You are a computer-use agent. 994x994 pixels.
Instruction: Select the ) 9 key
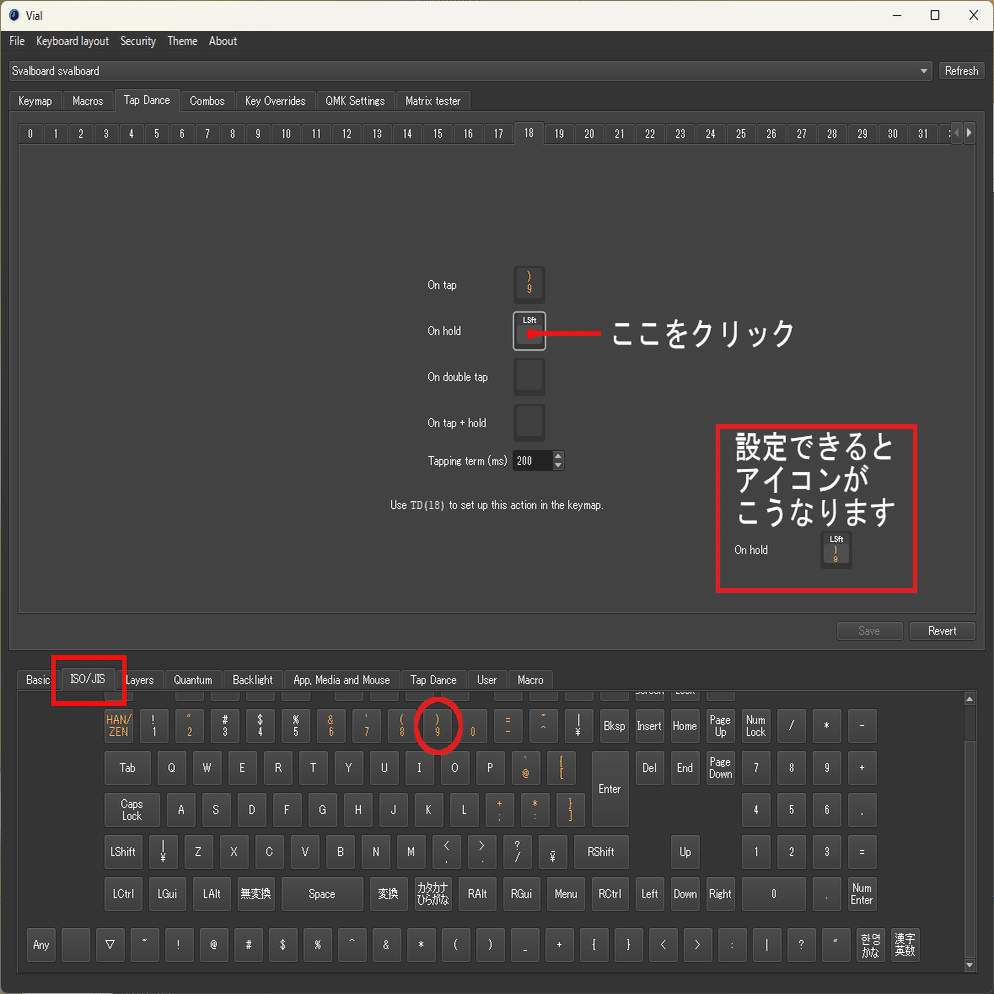coord(437,726)
